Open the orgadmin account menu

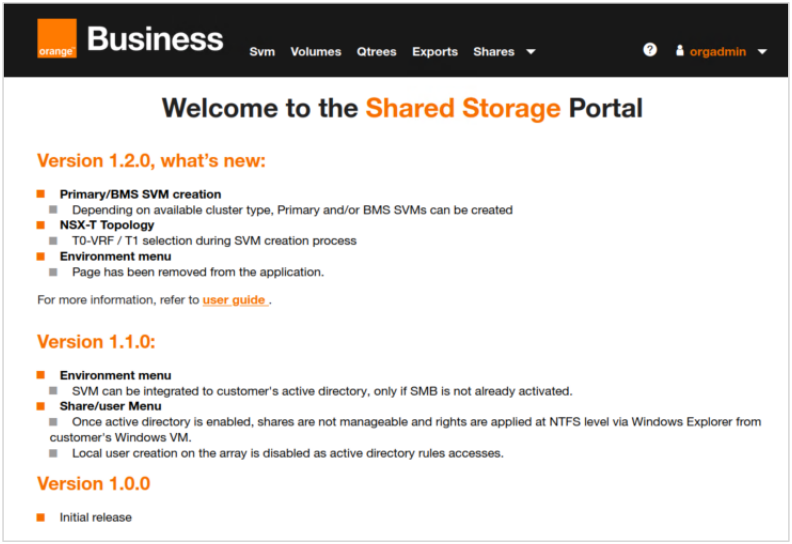coord(718,52)
